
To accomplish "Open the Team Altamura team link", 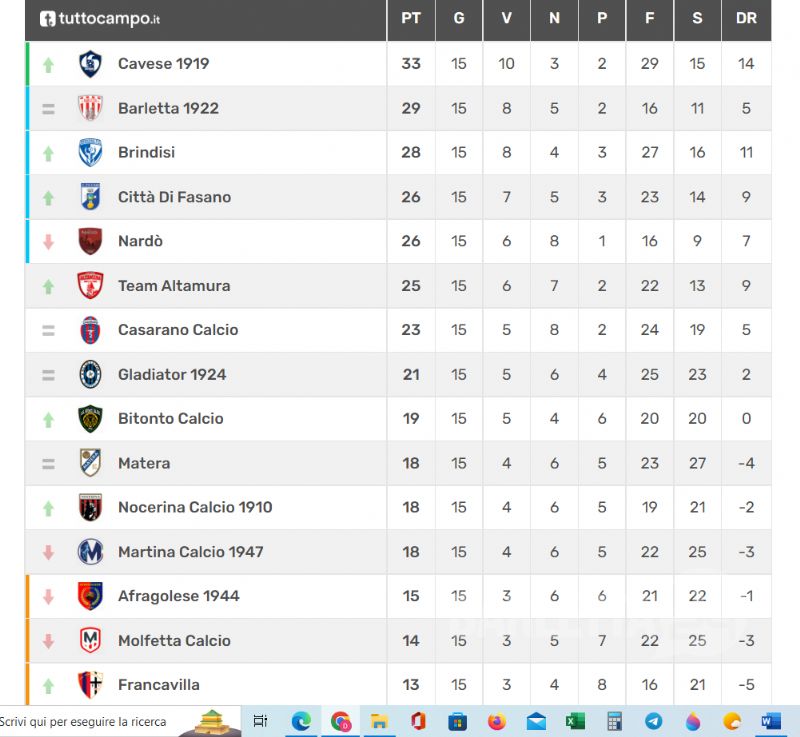I will coord(174,286).
